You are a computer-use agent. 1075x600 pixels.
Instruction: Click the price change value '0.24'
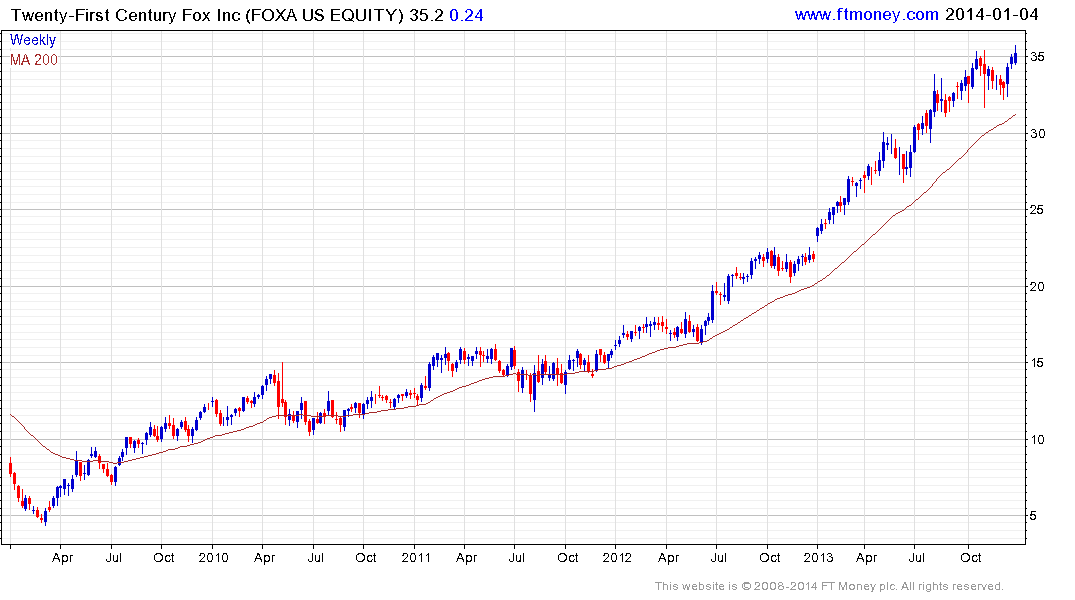pos(466,15)
